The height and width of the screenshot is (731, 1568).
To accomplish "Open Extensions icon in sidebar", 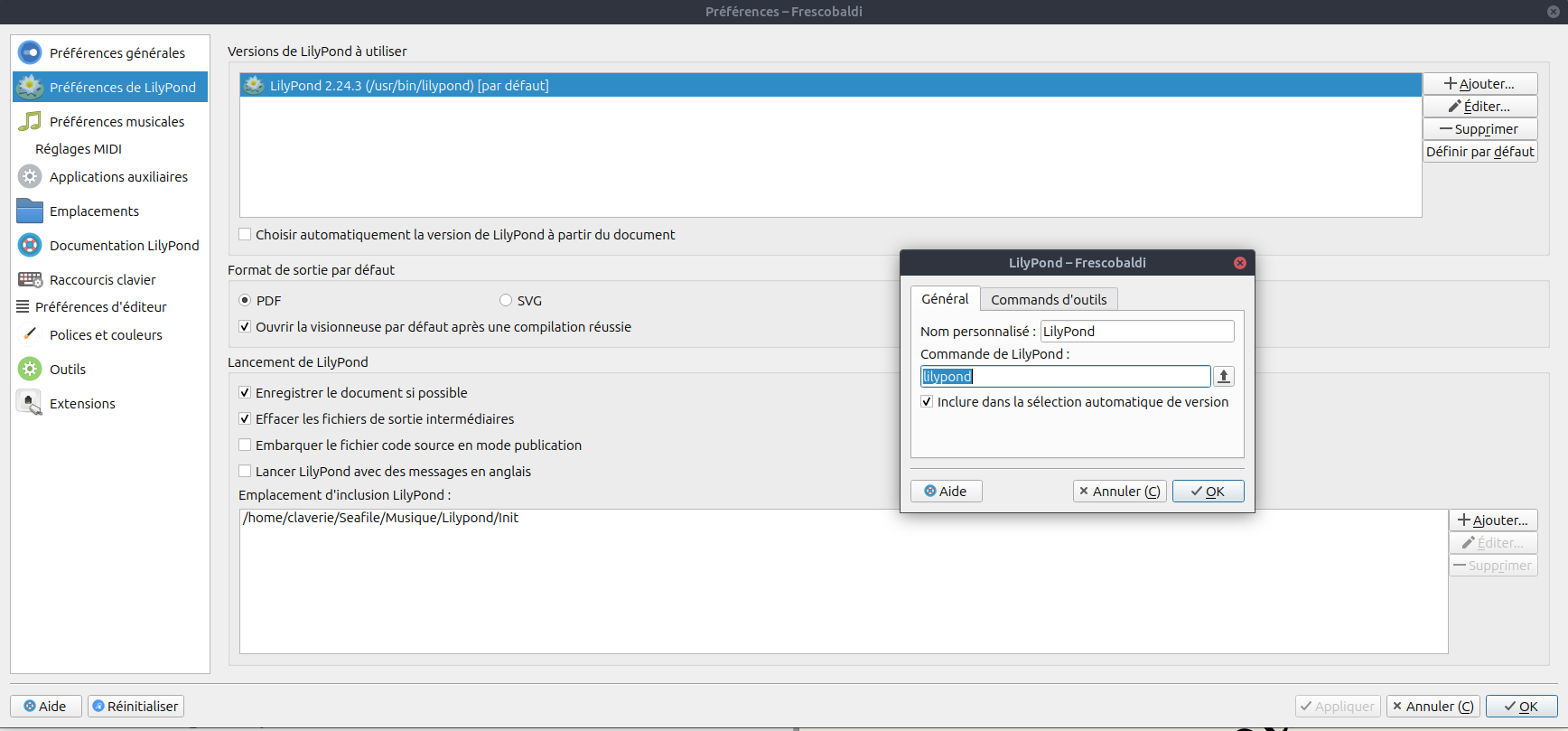I will coord(30,403).
